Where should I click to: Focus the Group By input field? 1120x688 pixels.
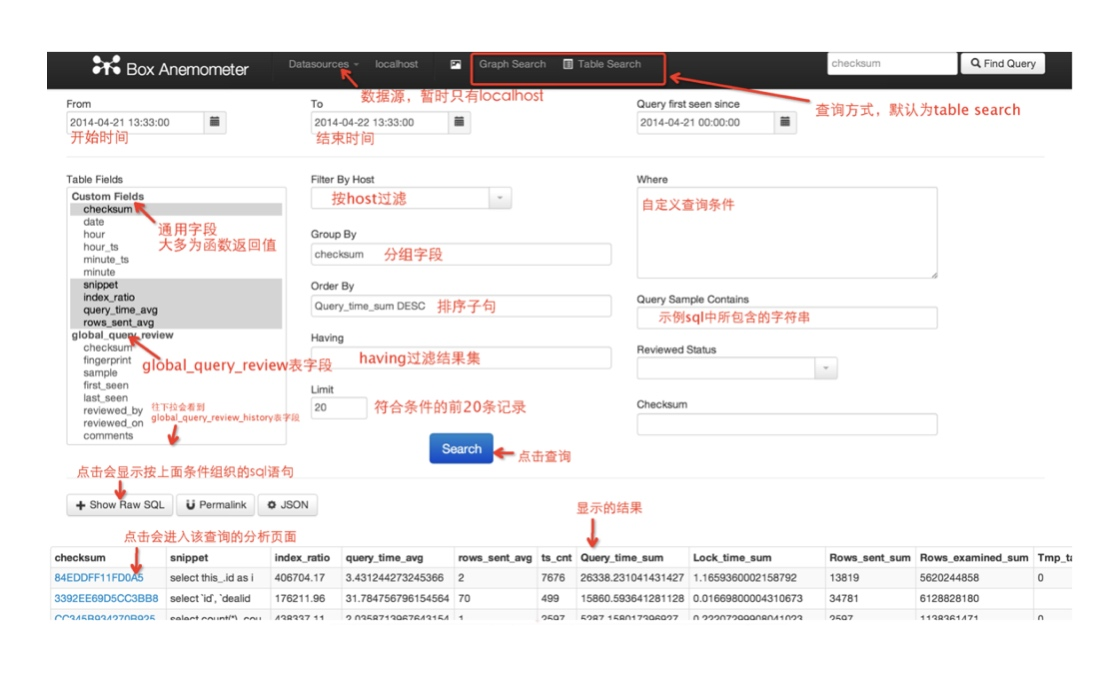(460, 255)
